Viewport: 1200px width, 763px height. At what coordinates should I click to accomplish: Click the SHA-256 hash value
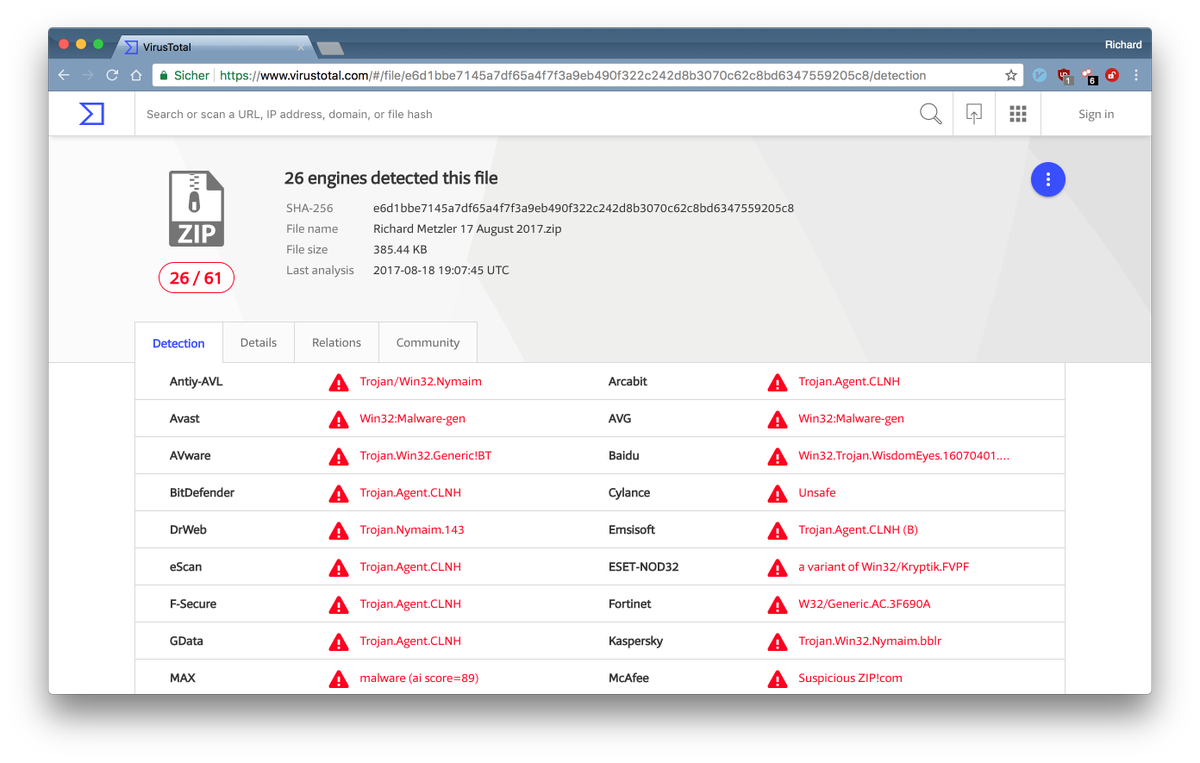(x=583, y=208)
